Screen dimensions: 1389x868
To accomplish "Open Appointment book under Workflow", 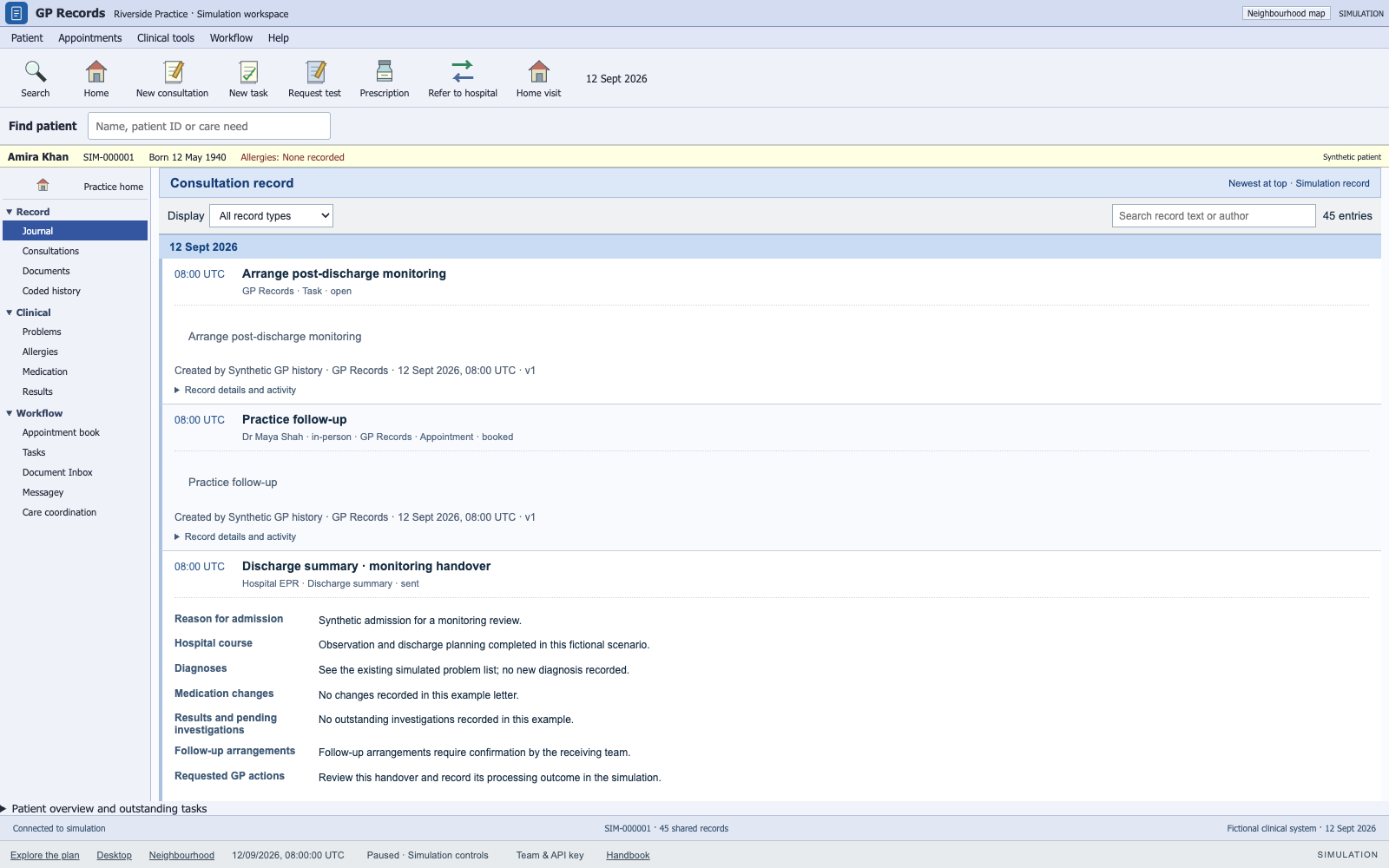I will coord(76,432).
